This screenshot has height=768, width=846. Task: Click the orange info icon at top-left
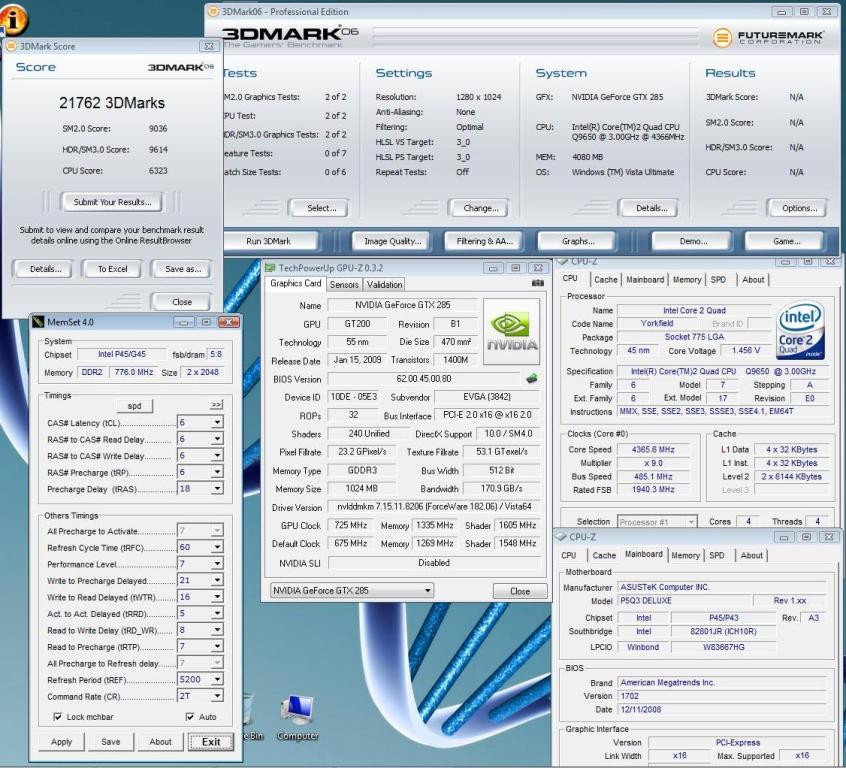point(14,19)
